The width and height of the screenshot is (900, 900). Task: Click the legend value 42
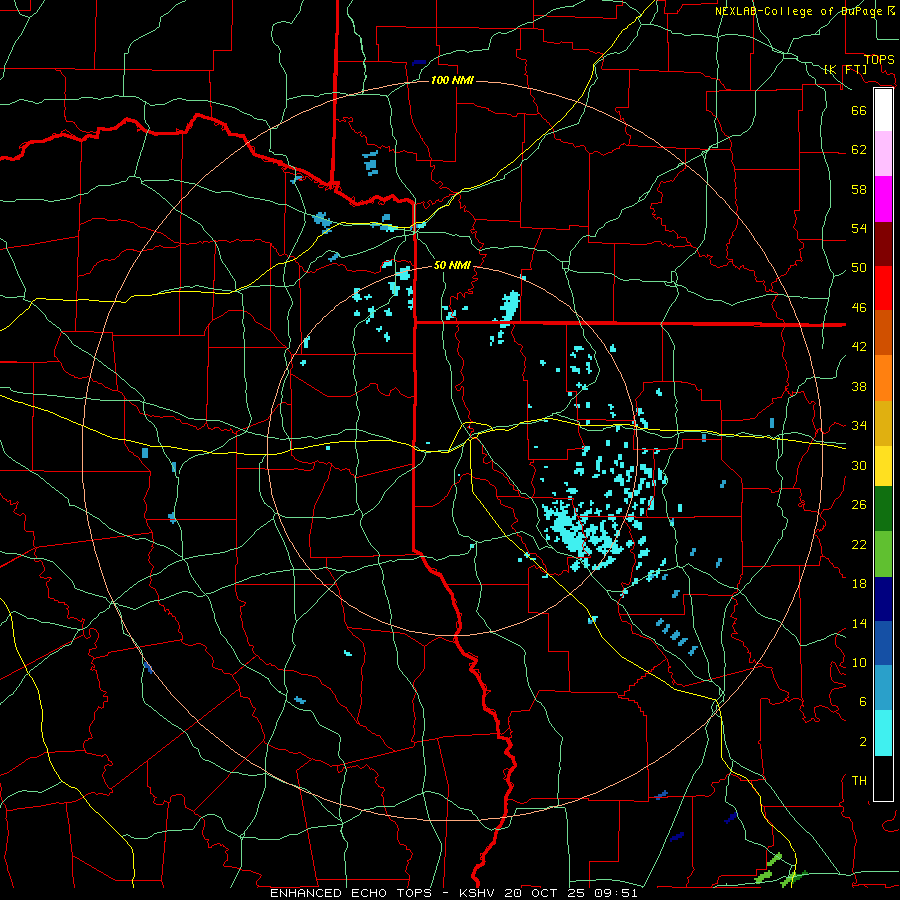(x=859, y=347)
